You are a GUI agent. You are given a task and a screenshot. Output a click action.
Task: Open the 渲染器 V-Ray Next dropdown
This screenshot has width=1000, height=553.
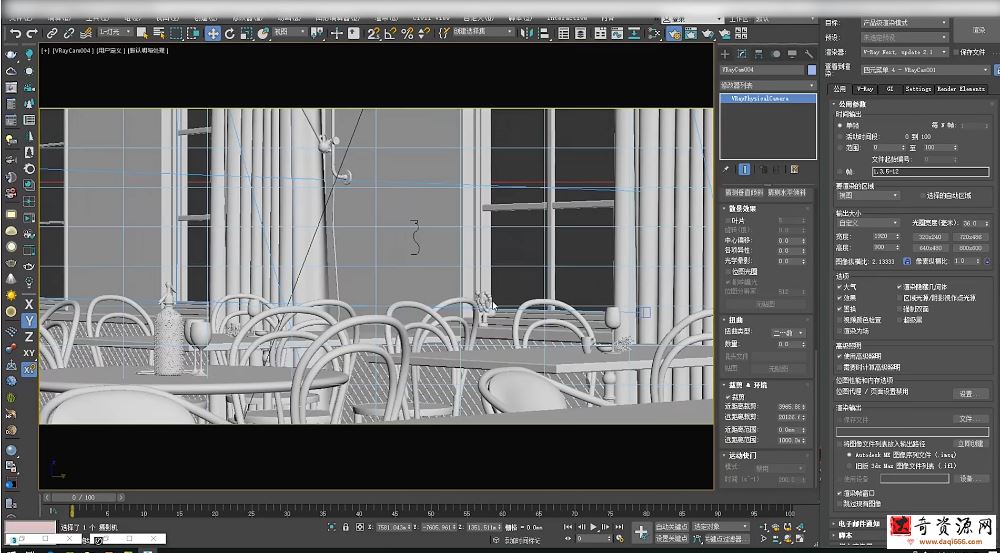903,52
